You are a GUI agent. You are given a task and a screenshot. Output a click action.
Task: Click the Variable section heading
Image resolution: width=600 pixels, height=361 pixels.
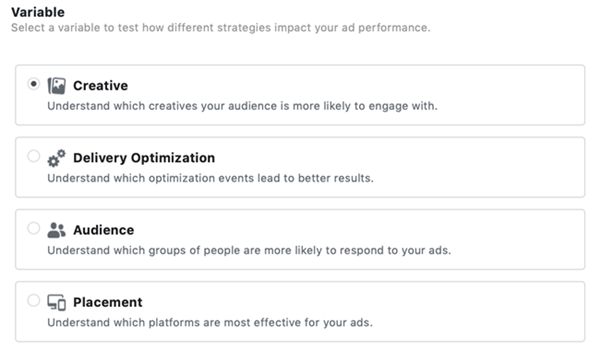tap(38, 12)
